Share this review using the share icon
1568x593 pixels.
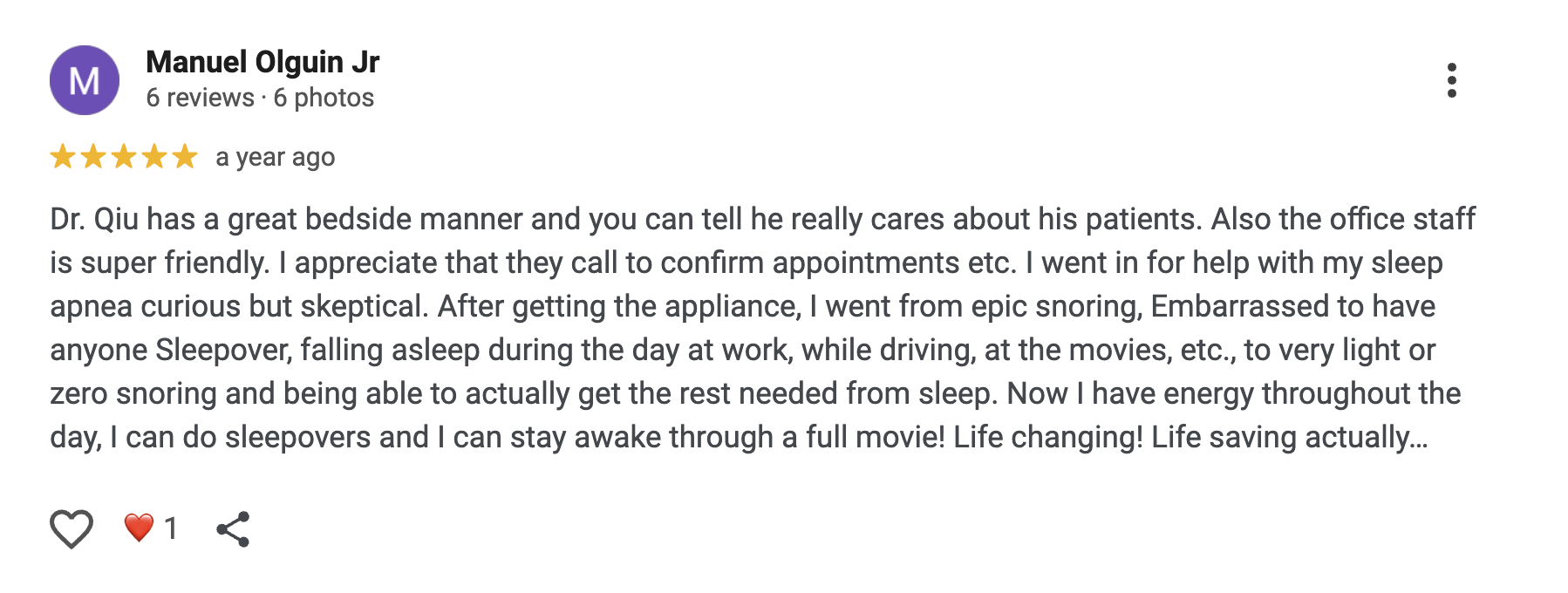coord(233,528)
